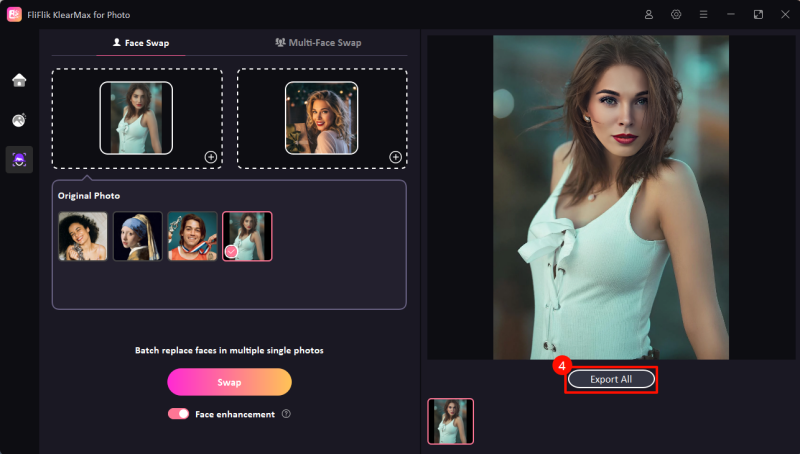Open the Home page from sidebar

19,80
